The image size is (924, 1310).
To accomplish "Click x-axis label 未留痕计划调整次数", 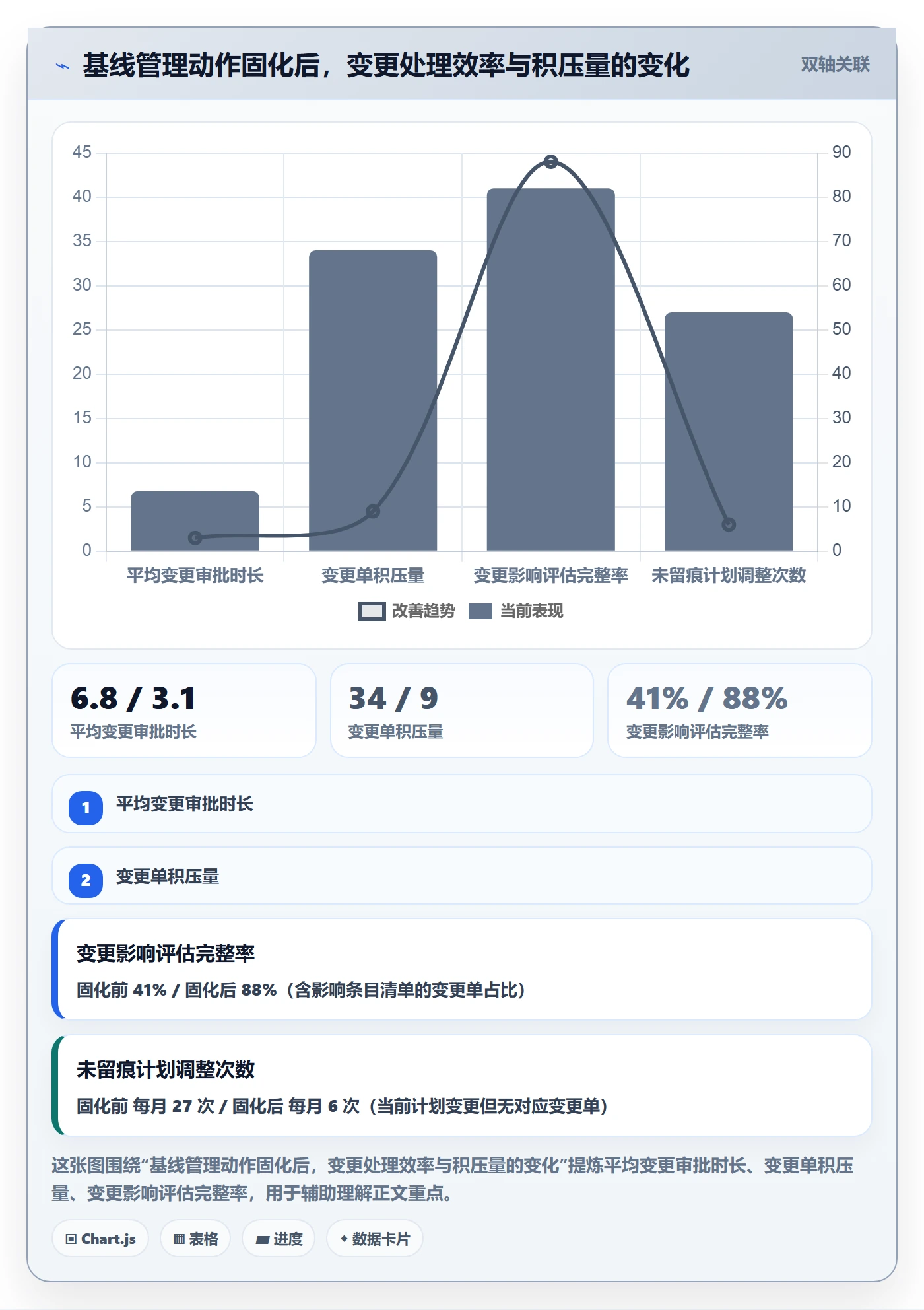I will tap(729, 576).
